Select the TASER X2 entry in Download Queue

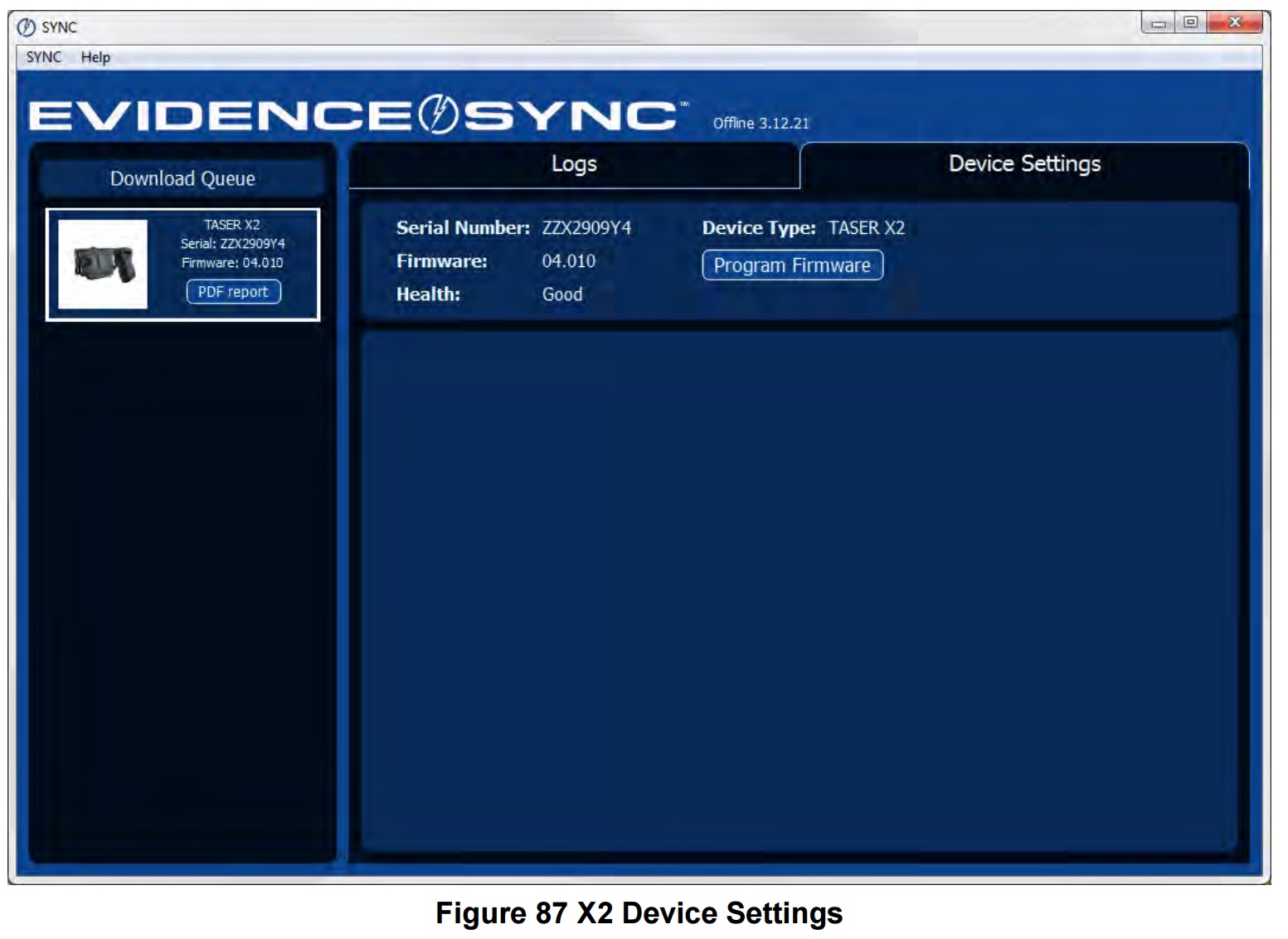(184, 263)
